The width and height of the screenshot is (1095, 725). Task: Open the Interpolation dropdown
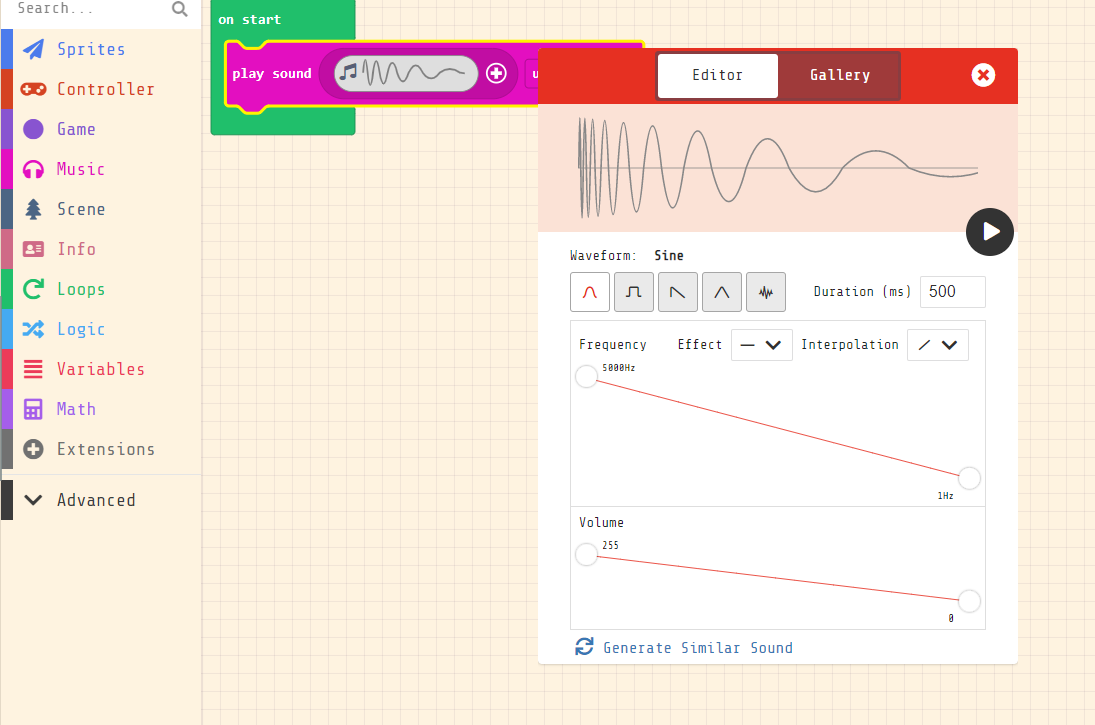point(937,345)
